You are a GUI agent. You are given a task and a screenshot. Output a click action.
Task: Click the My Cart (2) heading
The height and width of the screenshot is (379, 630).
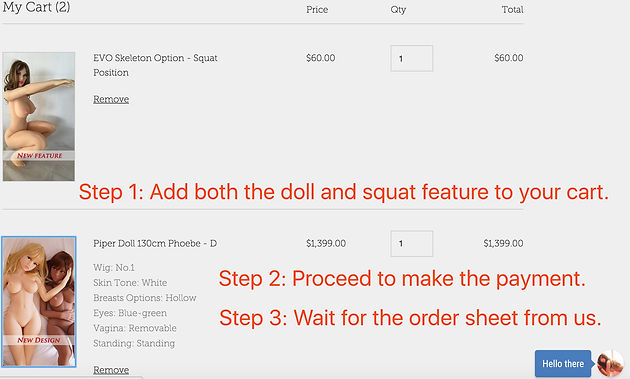tap(36, 7)
